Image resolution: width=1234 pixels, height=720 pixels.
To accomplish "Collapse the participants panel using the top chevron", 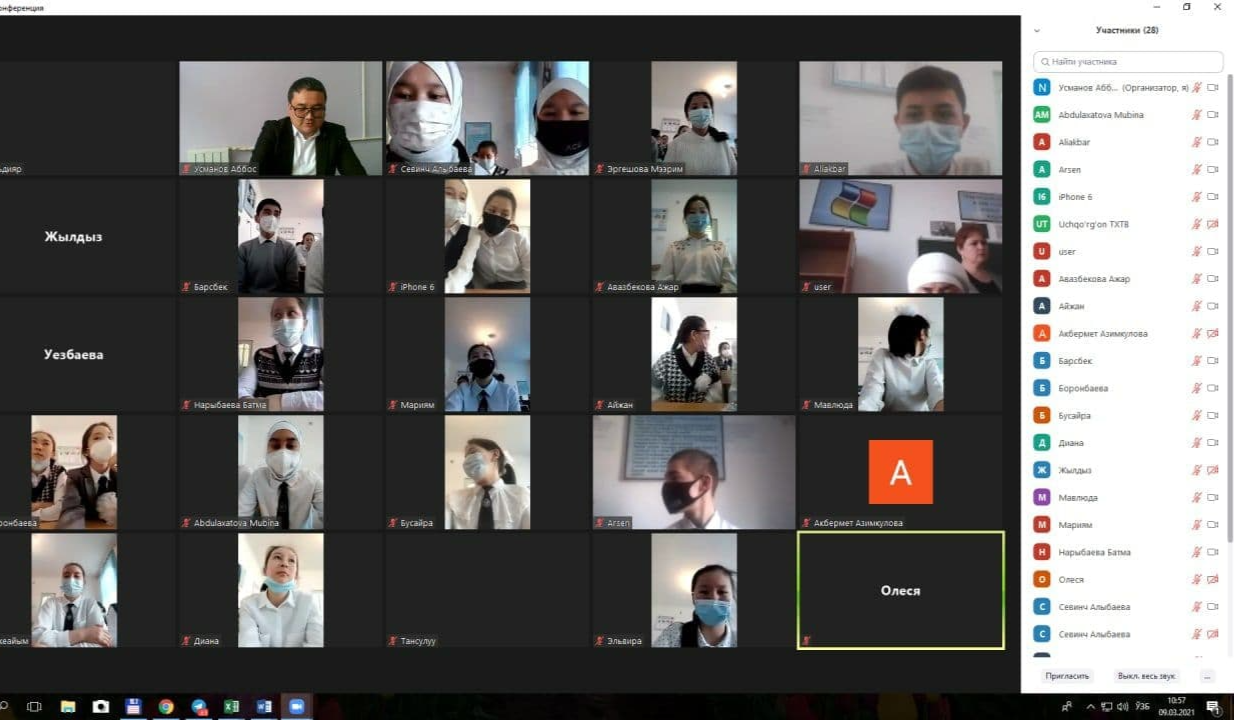I will point(1037,31).
